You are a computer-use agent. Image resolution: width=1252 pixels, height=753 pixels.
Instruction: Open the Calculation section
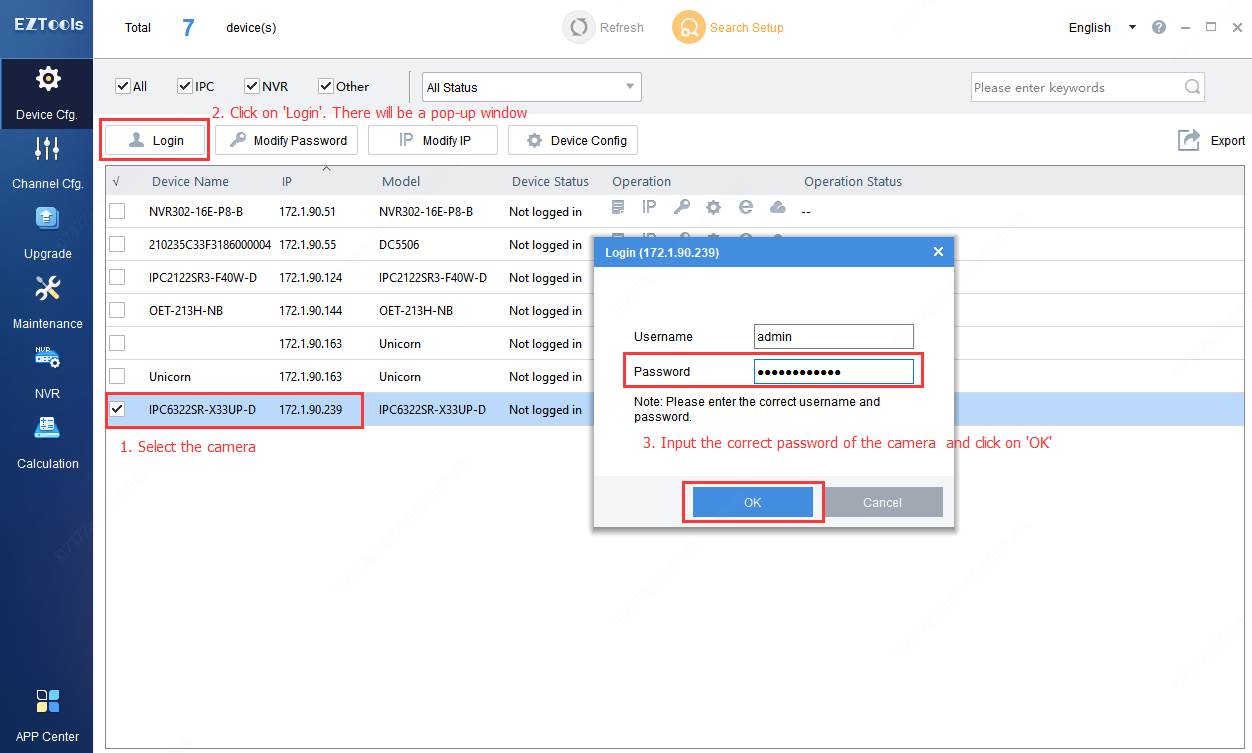[x=47, y=443]
